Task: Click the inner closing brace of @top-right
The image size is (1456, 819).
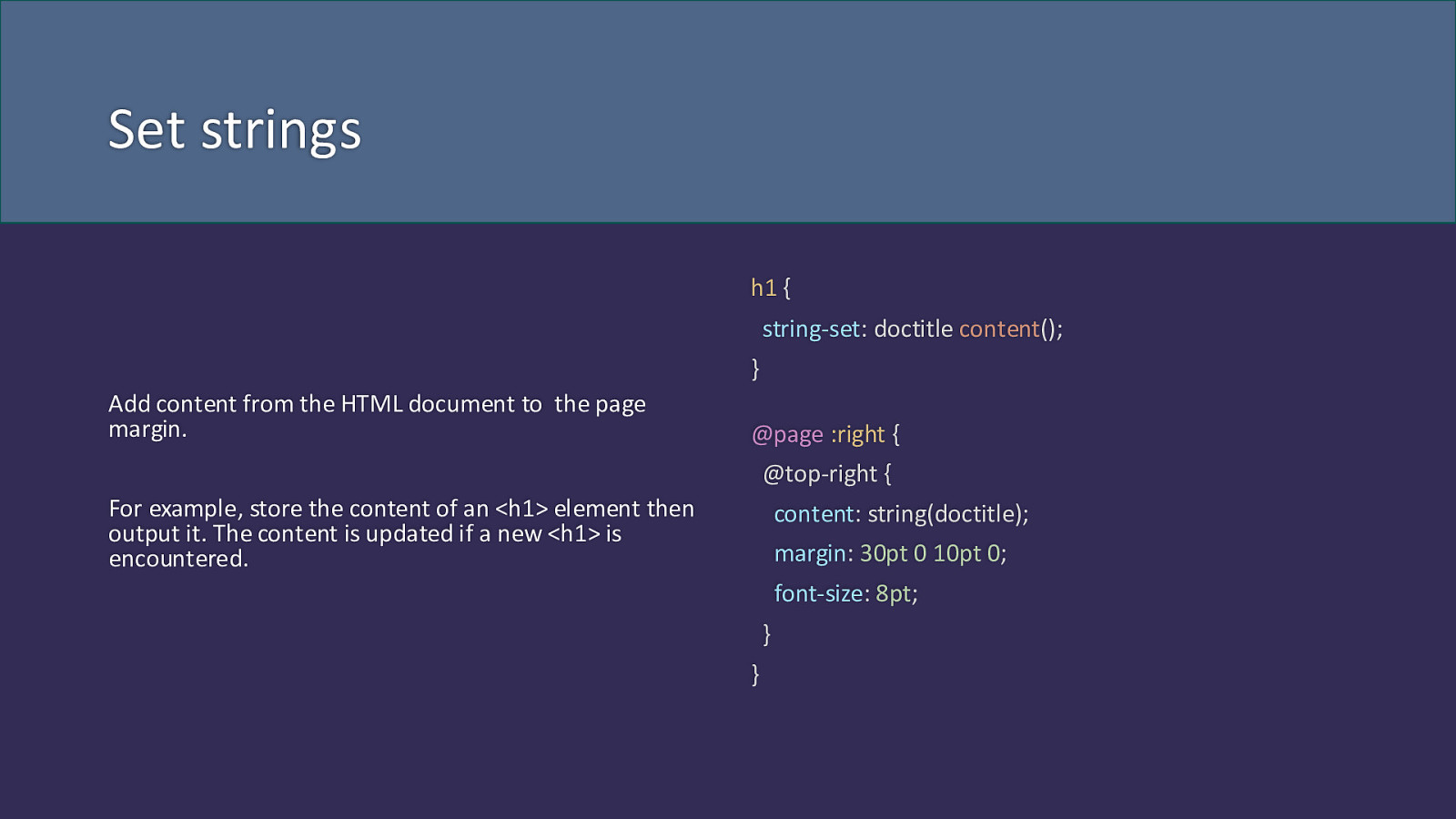Action: pos(767,633)
